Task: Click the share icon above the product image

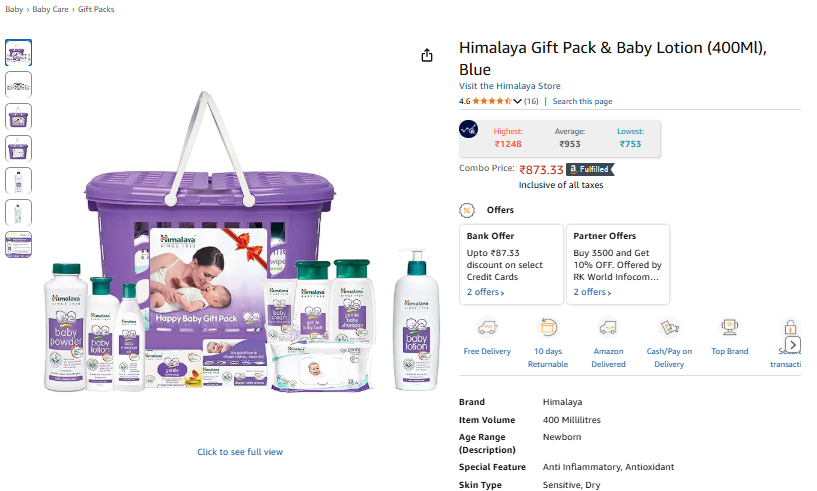Action: [427, 55]
